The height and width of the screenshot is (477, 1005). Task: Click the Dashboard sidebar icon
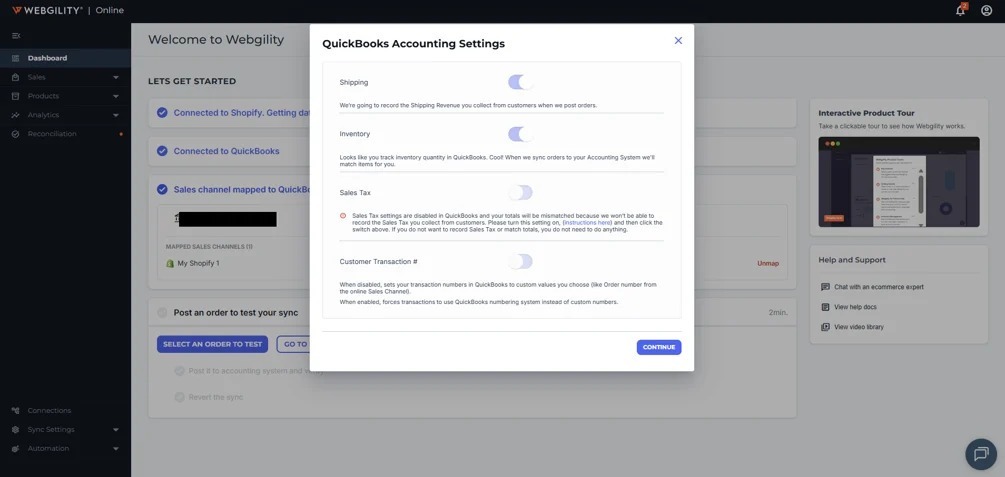coord(15,58)
